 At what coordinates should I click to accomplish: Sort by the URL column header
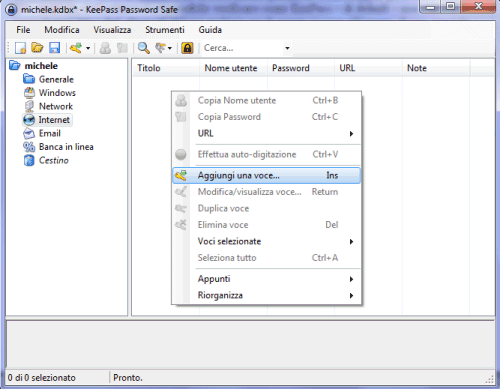pos(368,68)
